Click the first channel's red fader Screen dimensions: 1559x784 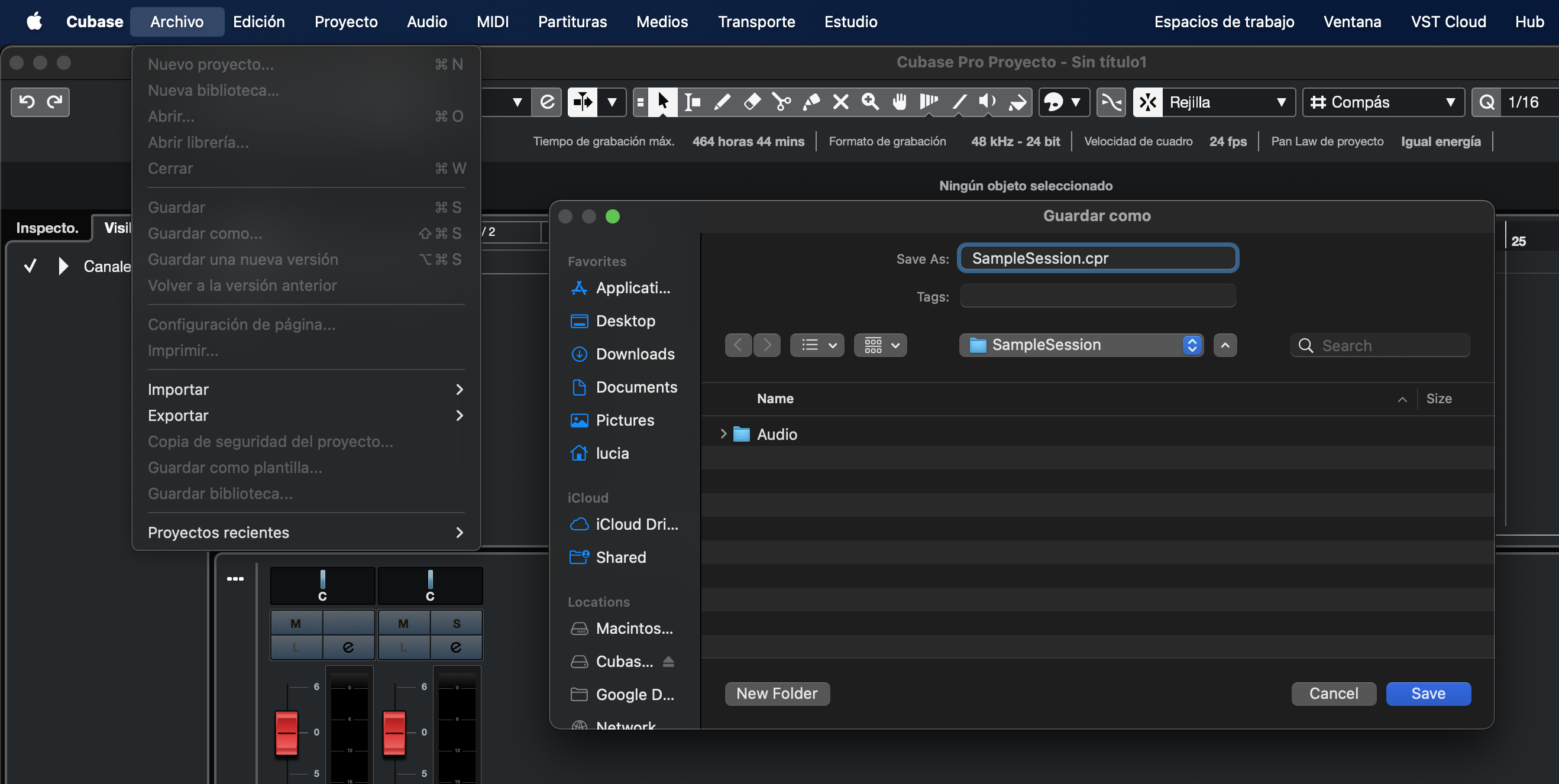click(x=286, y=733)
